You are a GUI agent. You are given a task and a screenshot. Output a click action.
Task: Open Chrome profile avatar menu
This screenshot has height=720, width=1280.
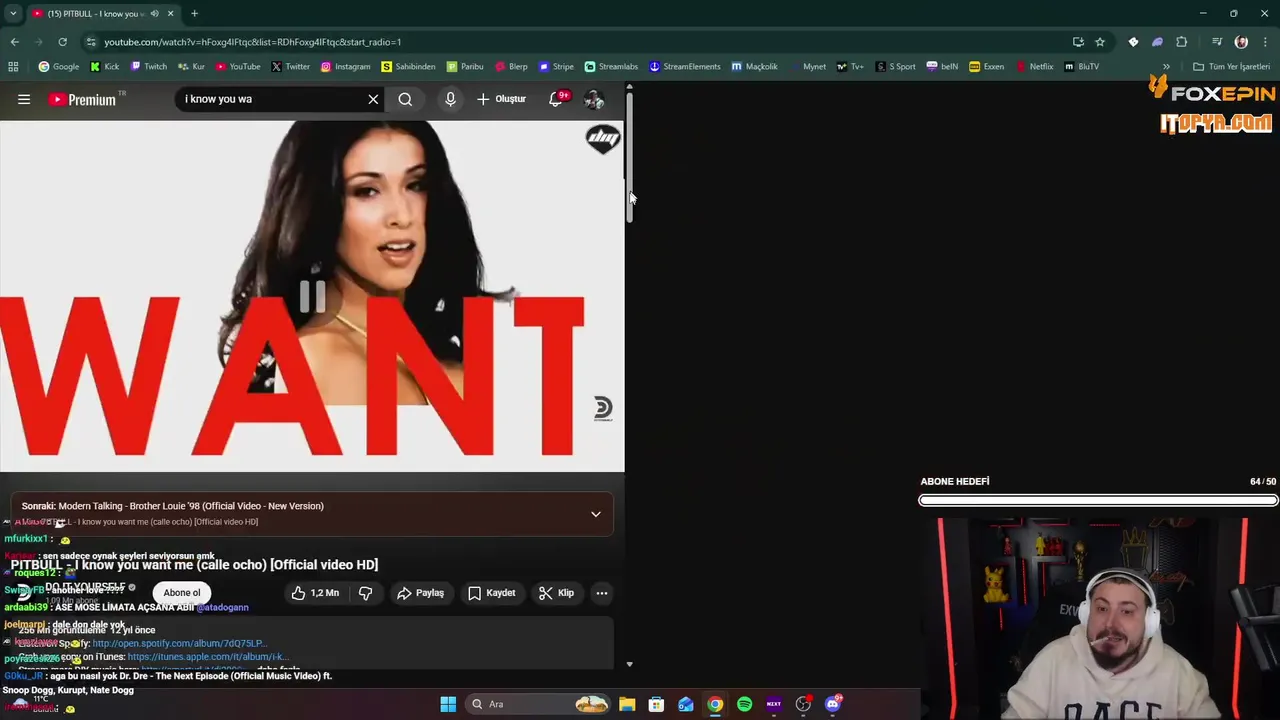(1241, 42)
